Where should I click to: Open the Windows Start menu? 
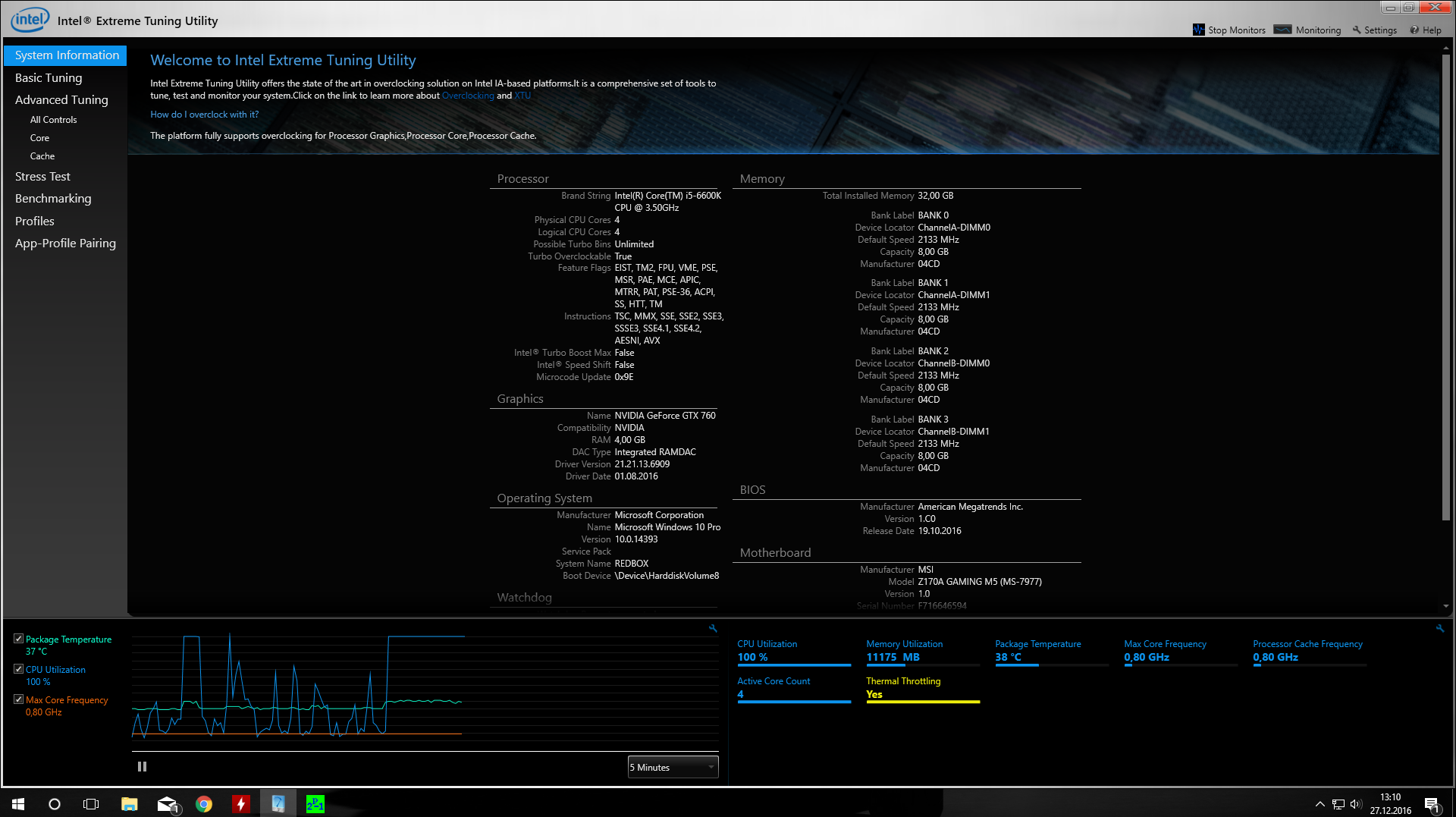(x=18, y=804)
